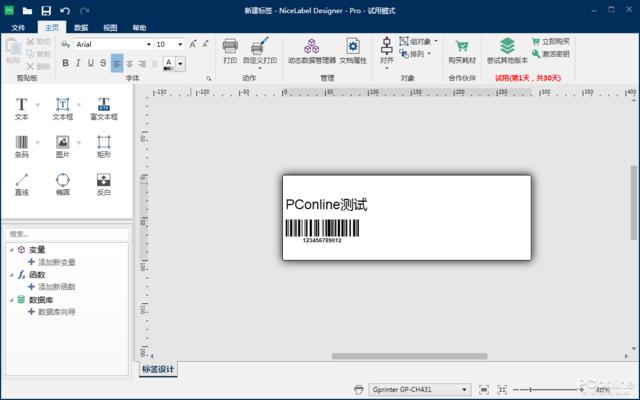
Task: Set text alignment to right
Action: [142, 64]
